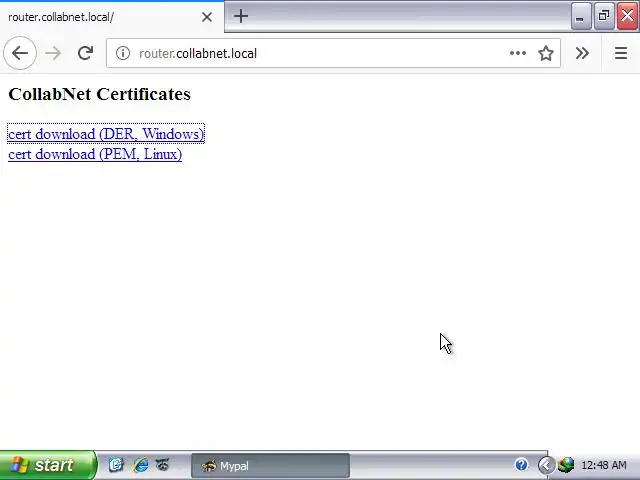Viewport: 640px width, 480px height.
Task: Click the 12:48 AM clock
Action: point(604,465)
